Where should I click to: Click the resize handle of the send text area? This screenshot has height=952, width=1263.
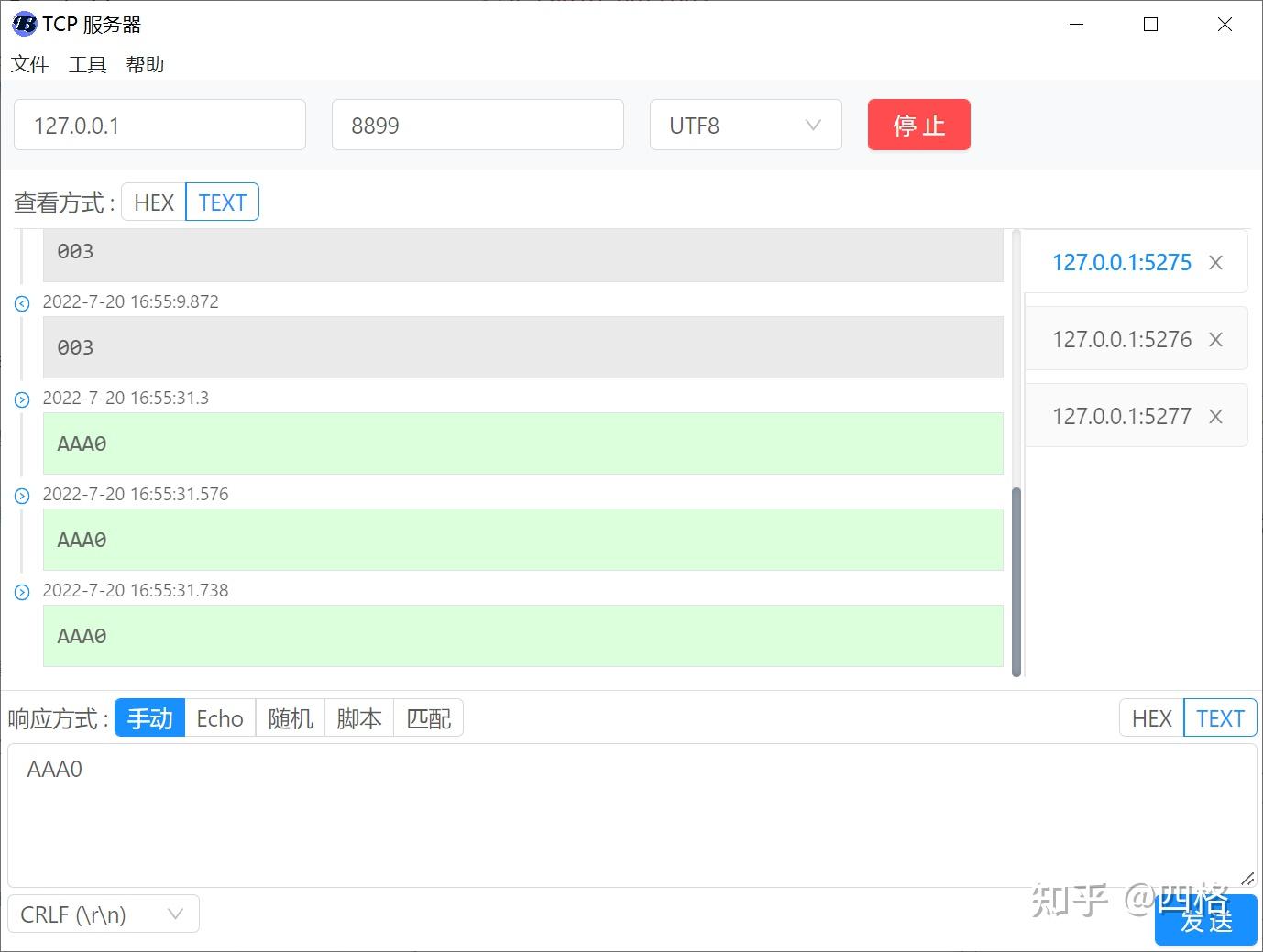tap(1247, 878)
